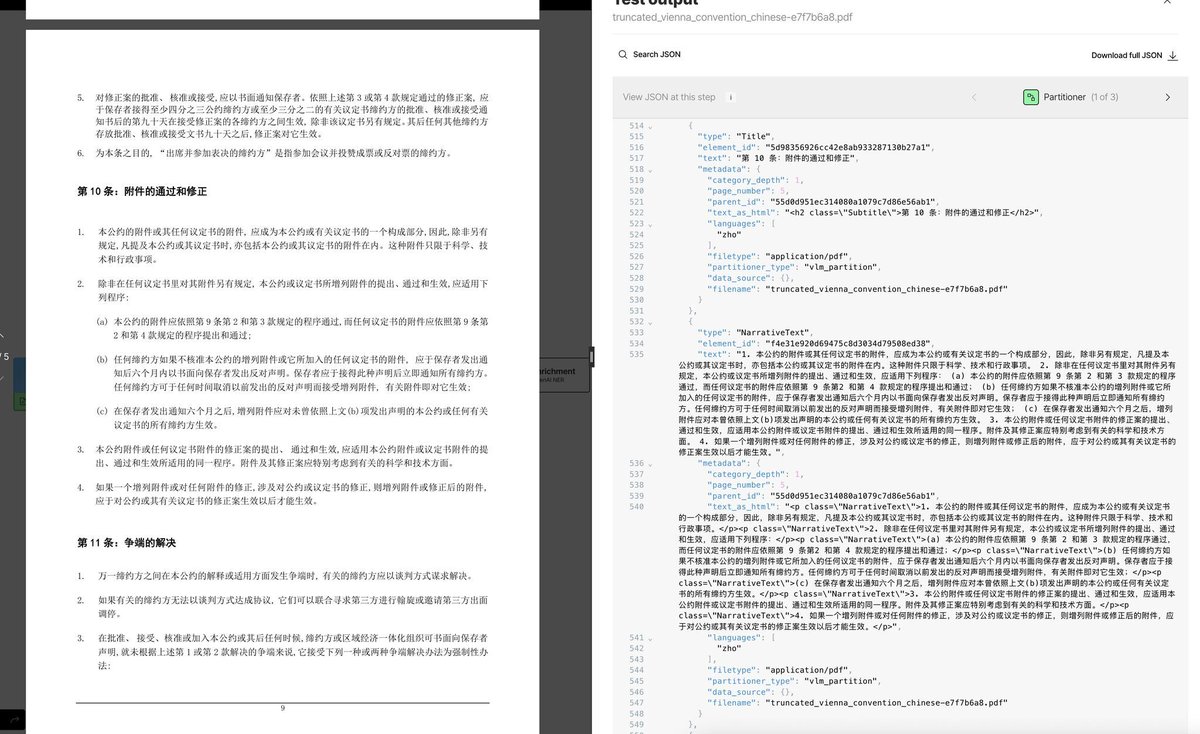Viewport: 1200px width, 734px height.
Task: Click the Download full JSON link
Action: tap(1127, 55)
